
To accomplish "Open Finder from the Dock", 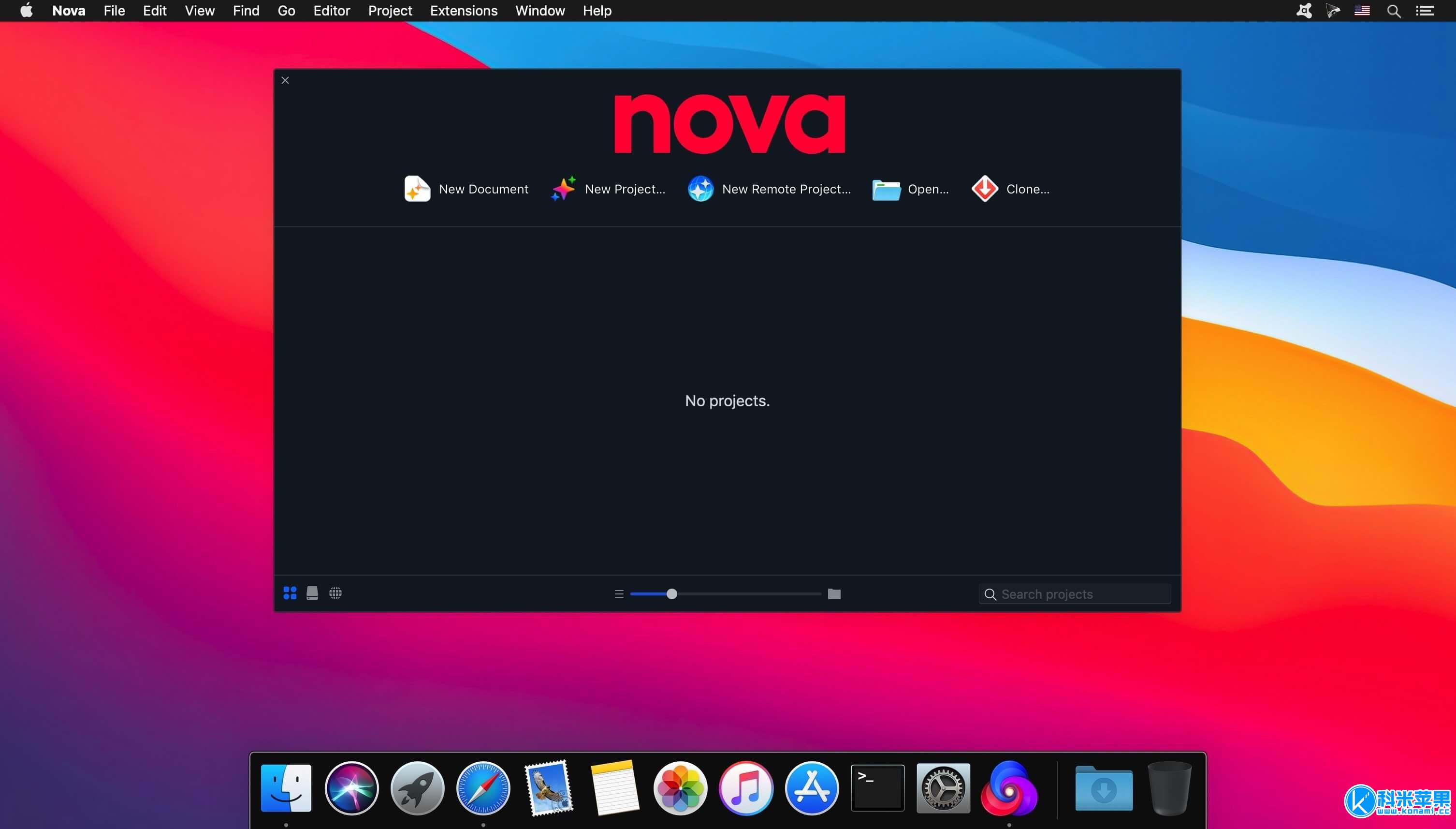I will [x=286, y=788].
